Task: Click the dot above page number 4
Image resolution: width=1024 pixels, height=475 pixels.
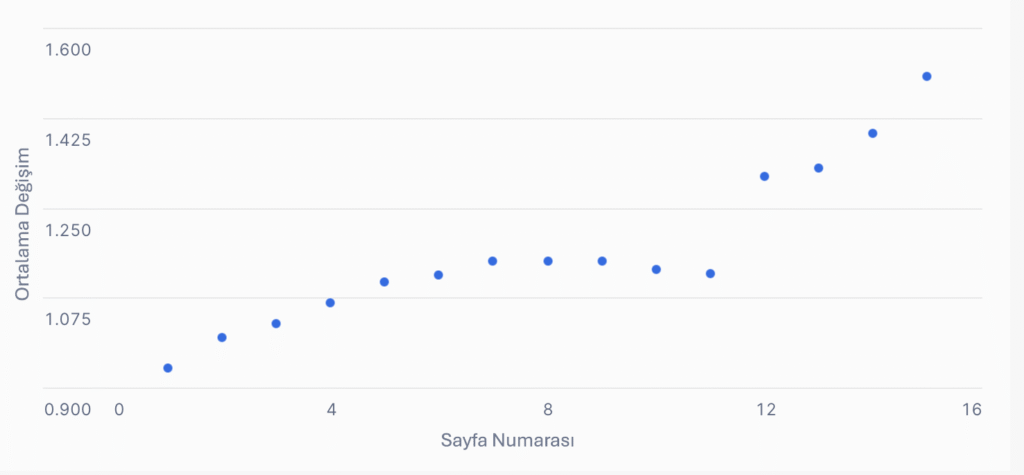Action: (330, 302)
